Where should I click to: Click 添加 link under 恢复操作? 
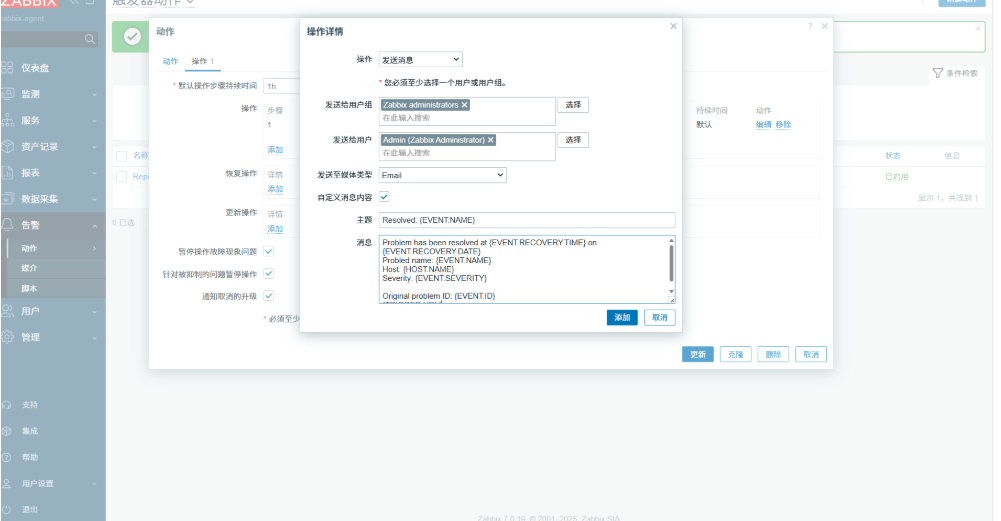275,189
